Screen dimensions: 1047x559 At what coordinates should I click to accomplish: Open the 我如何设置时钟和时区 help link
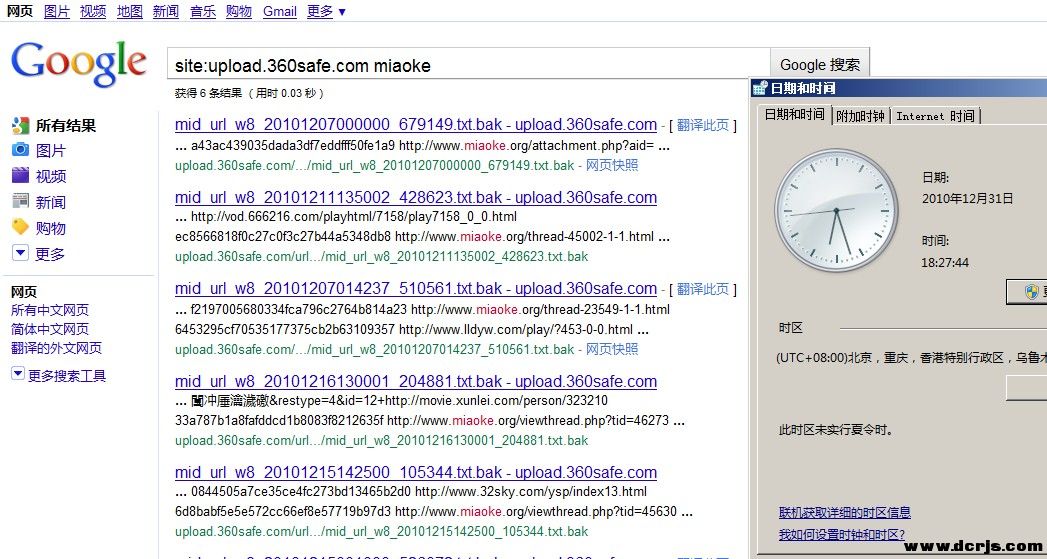point(841,535)
